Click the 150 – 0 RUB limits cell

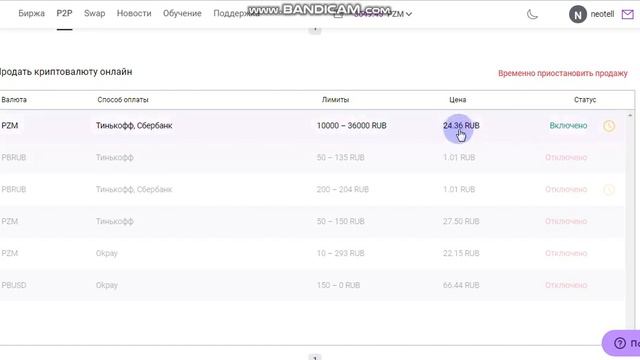(x=338, y=285)
